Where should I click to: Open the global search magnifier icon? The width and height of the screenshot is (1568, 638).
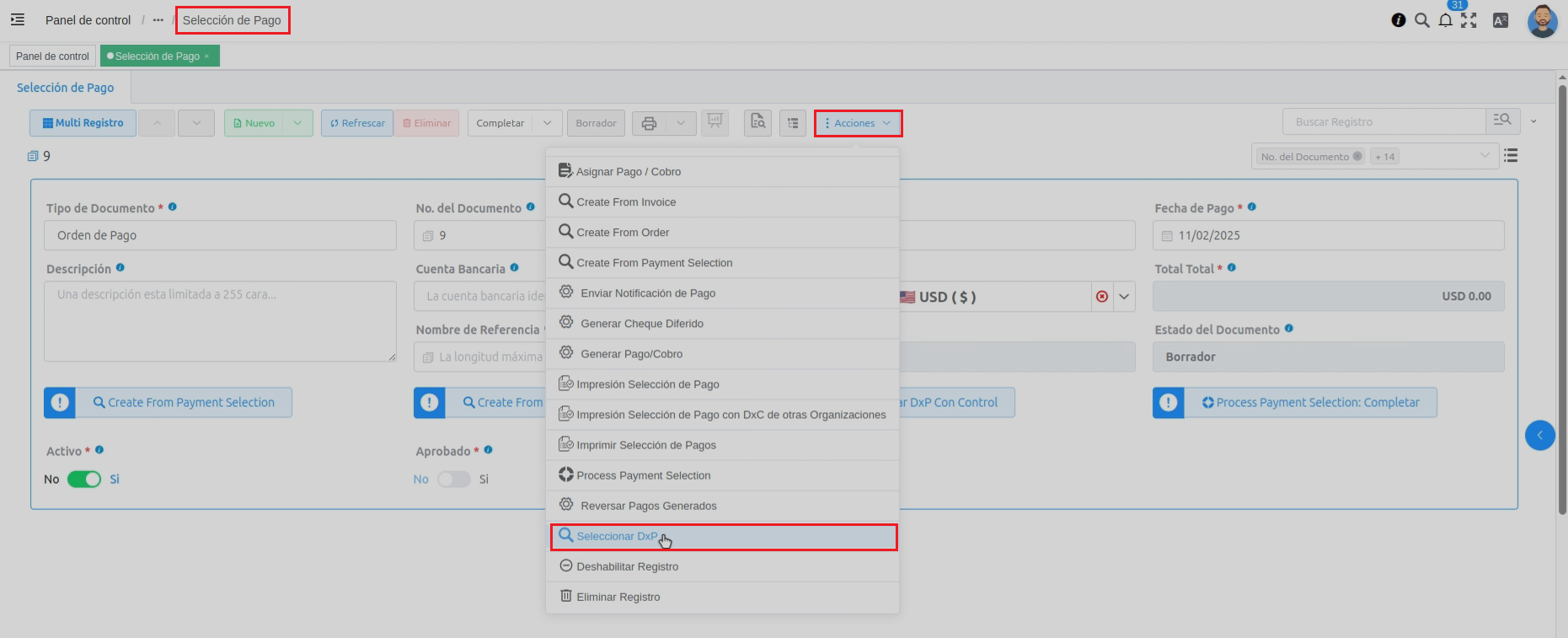(1422, 21)
